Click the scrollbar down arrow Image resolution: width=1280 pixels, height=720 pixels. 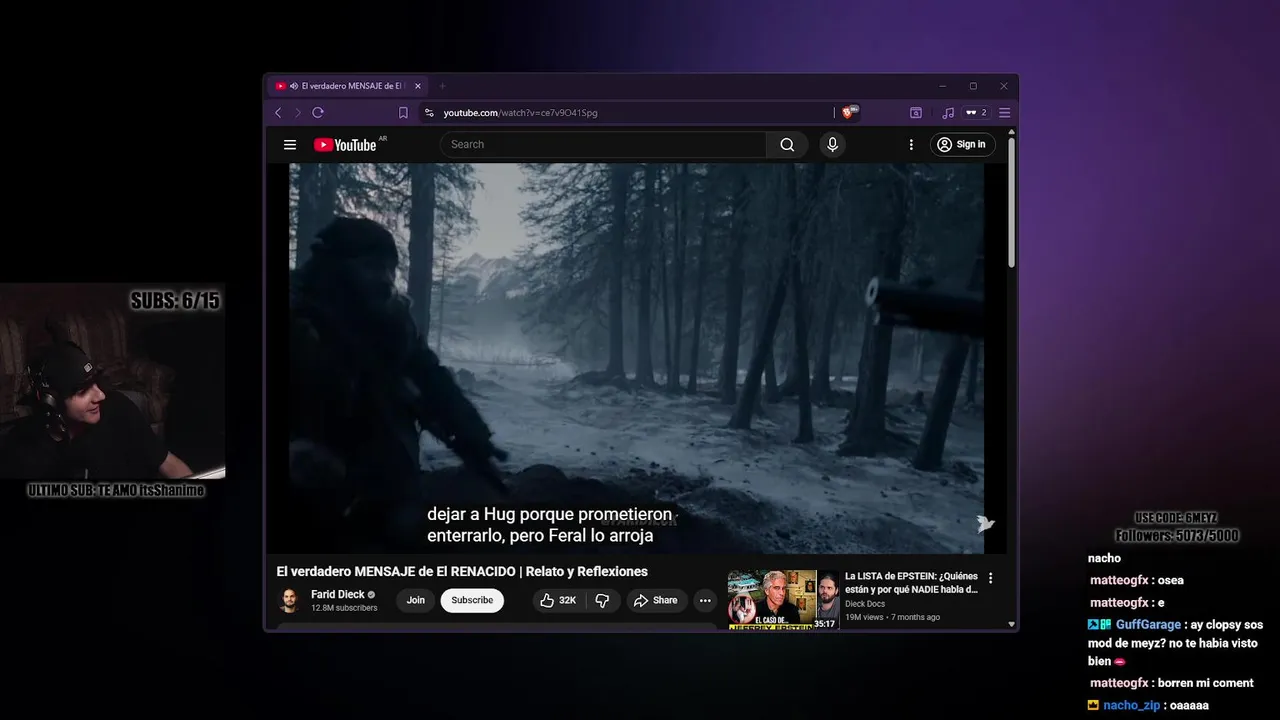tap(1012, 624)
